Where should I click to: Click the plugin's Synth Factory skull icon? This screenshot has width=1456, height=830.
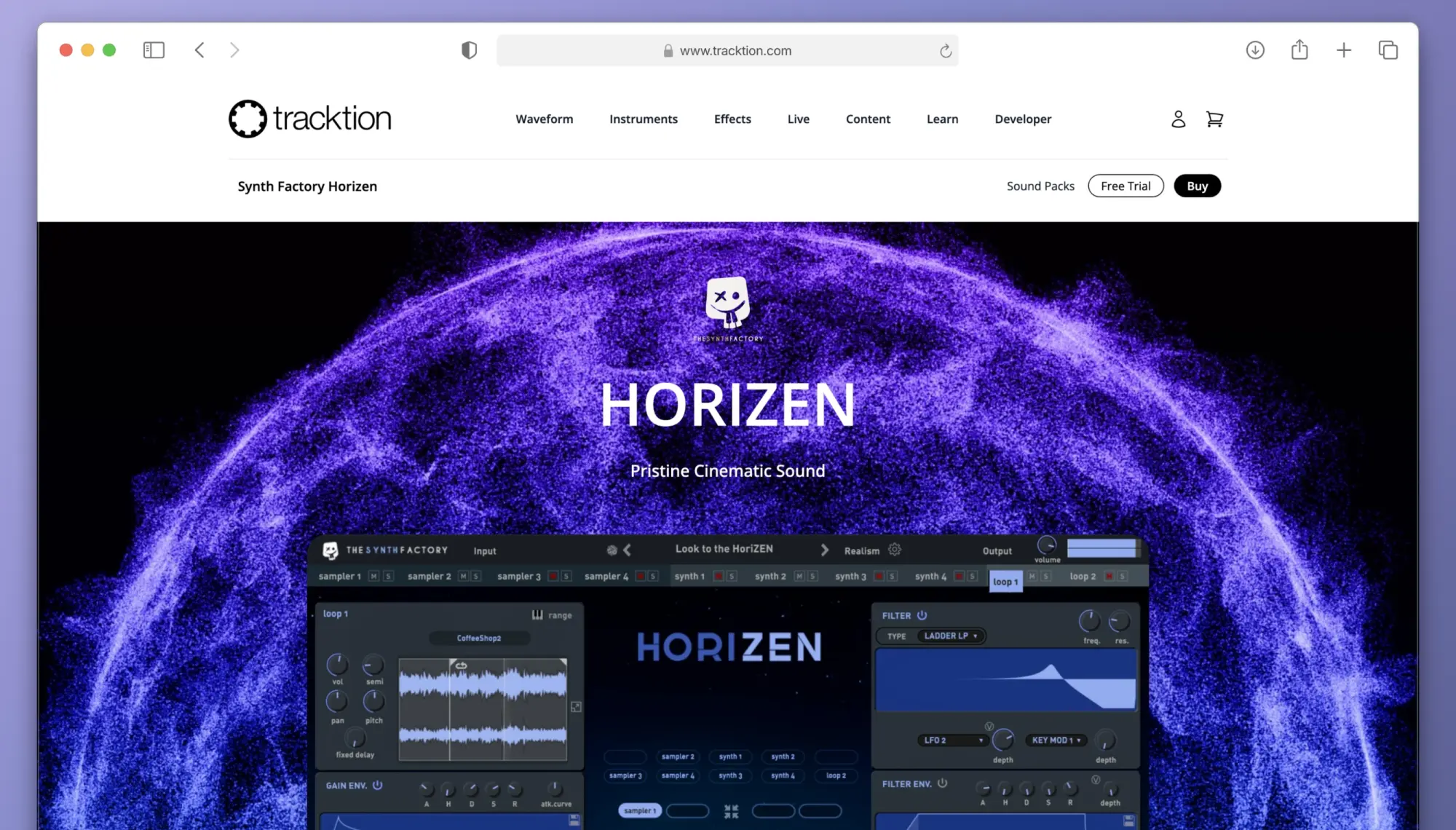(x=331, y=550)
